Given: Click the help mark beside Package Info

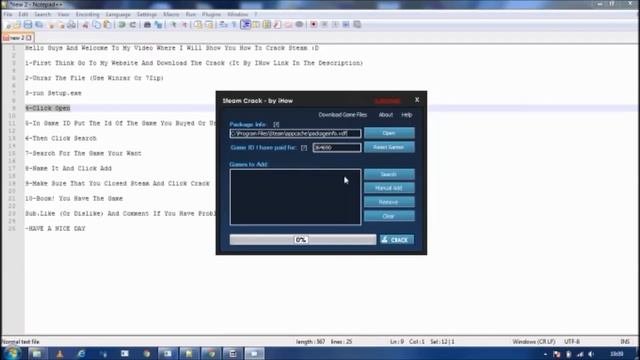Looking at the screenshot, I should [276, 124].
